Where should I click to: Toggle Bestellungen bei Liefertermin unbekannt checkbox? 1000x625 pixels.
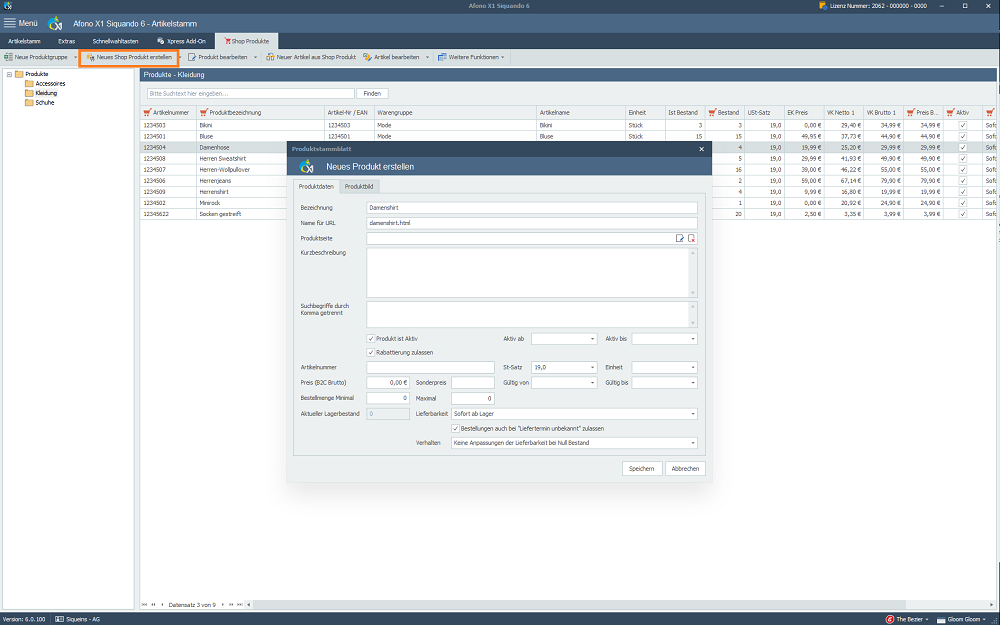coord(455,429)
